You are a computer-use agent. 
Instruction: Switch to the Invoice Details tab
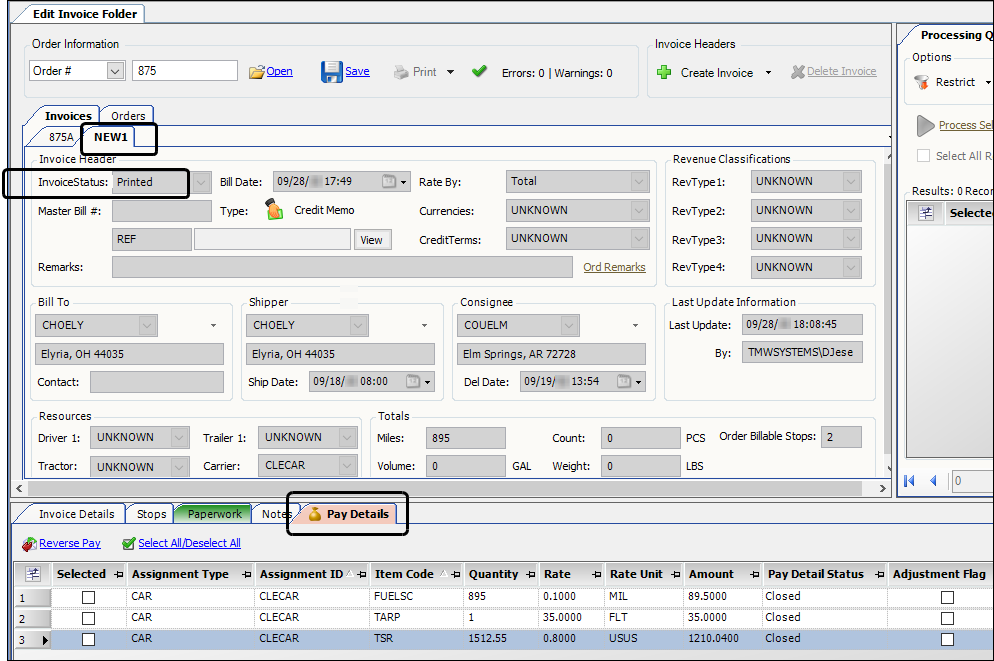[76, 514]
